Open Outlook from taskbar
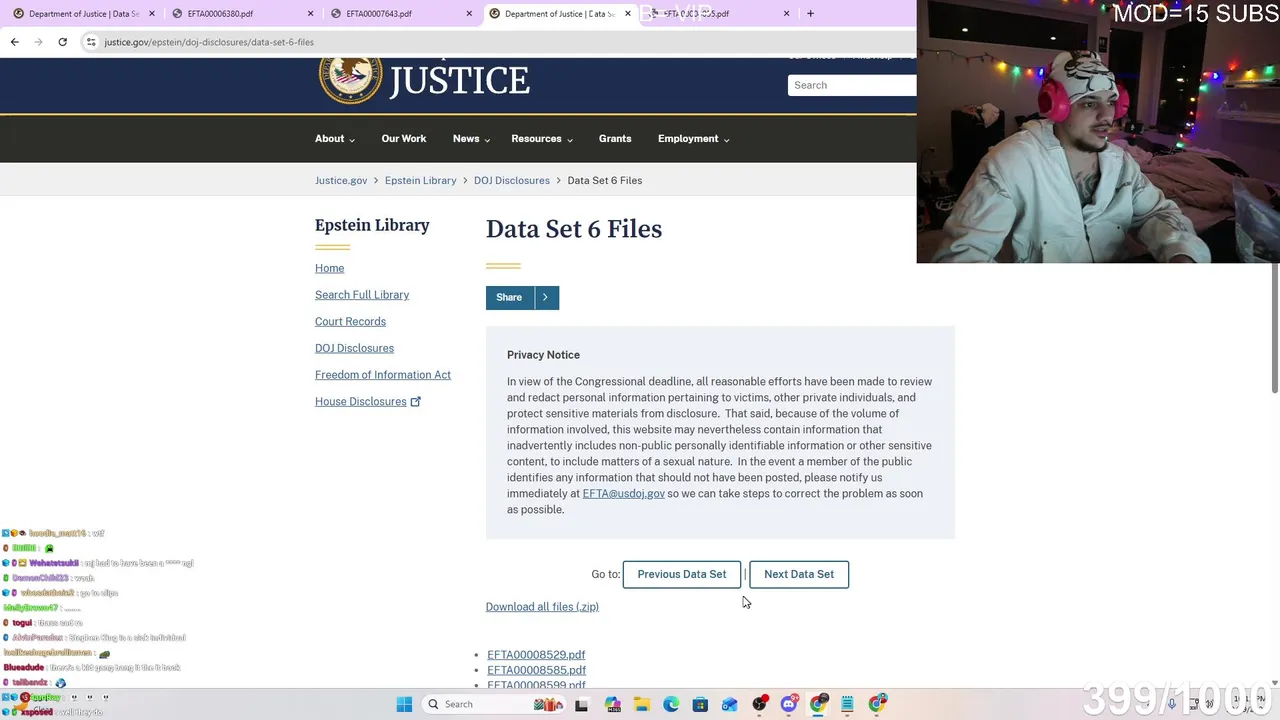Viewport: 1280px width, 720px height. point(730,704)
